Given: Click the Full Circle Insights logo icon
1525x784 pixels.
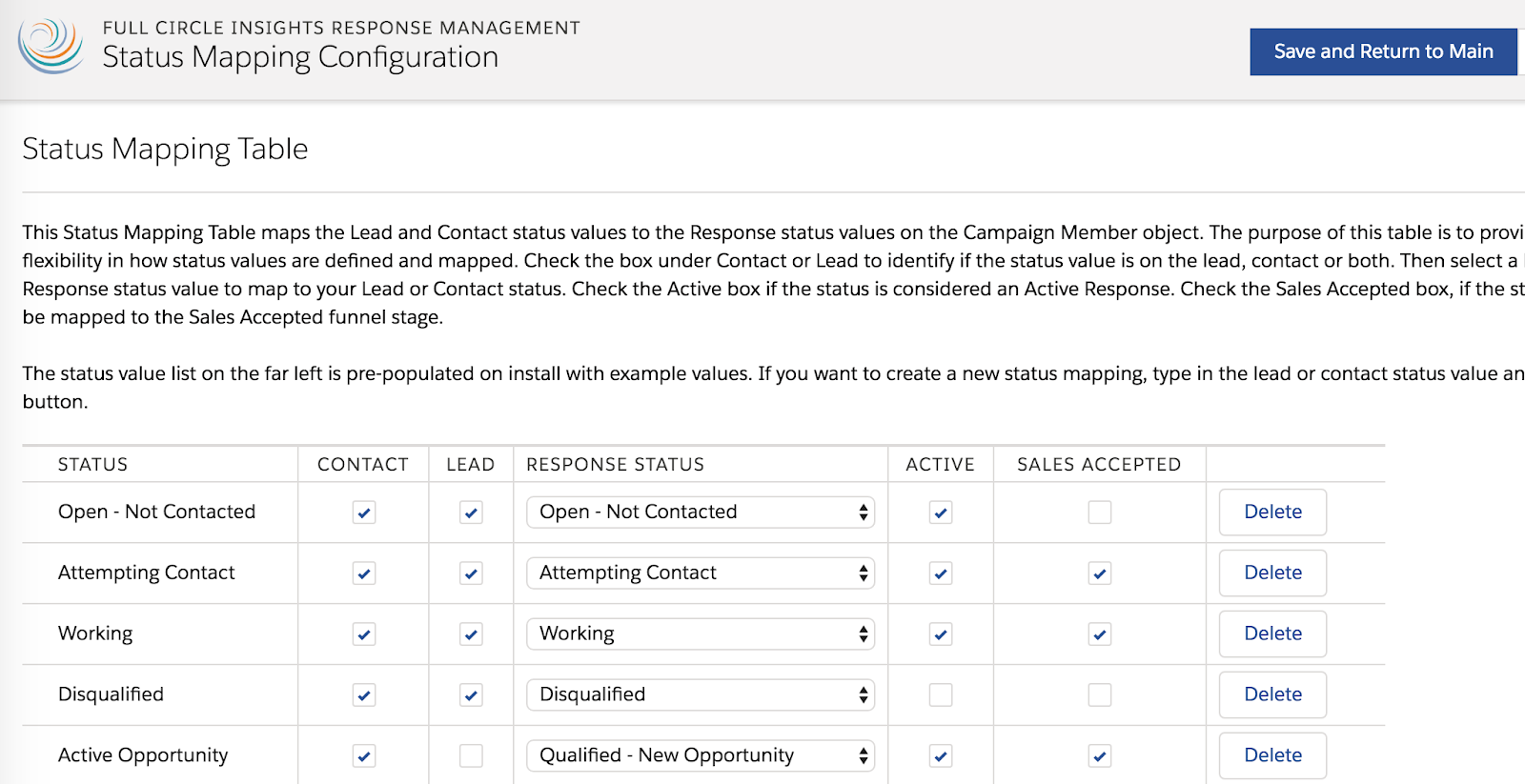Looking at the screenshot, I should pos(51,45).
